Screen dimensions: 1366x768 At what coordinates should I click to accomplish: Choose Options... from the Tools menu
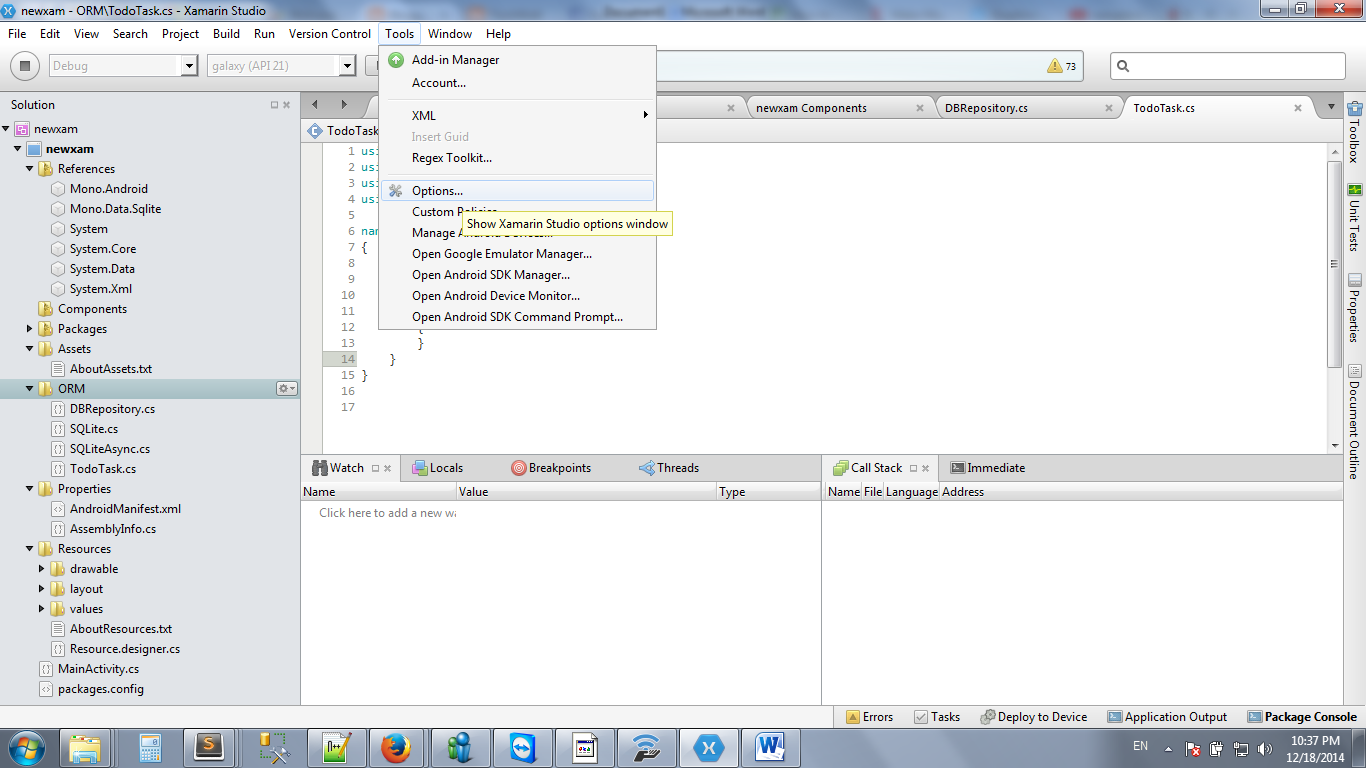pyautogui.click(x=517, y=191)
